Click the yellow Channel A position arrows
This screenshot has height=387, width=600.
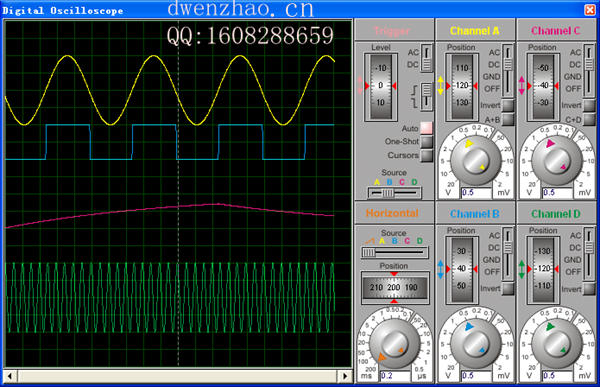tap(440, 85)
